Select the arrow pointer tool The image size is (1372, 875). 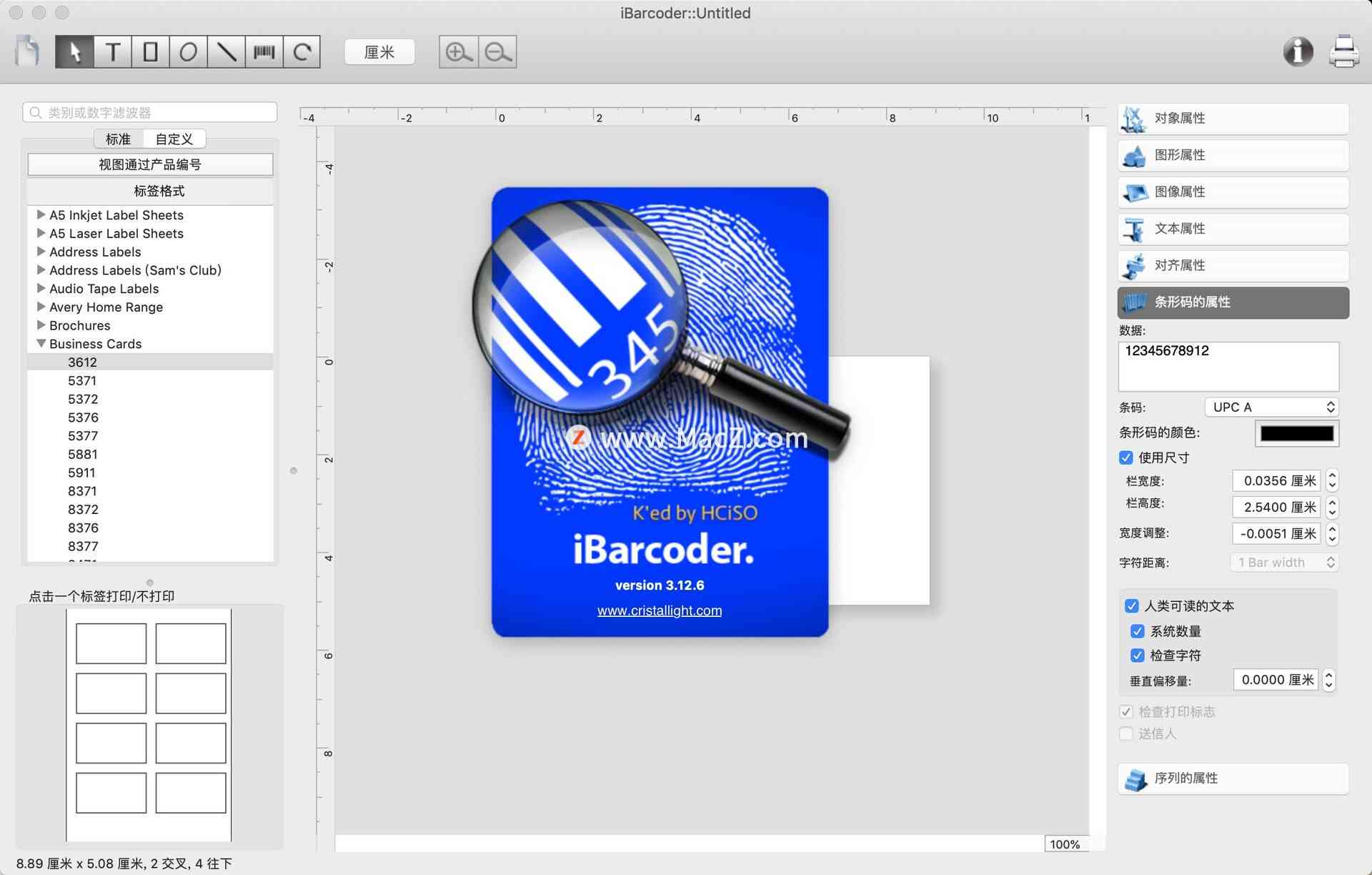74,51
